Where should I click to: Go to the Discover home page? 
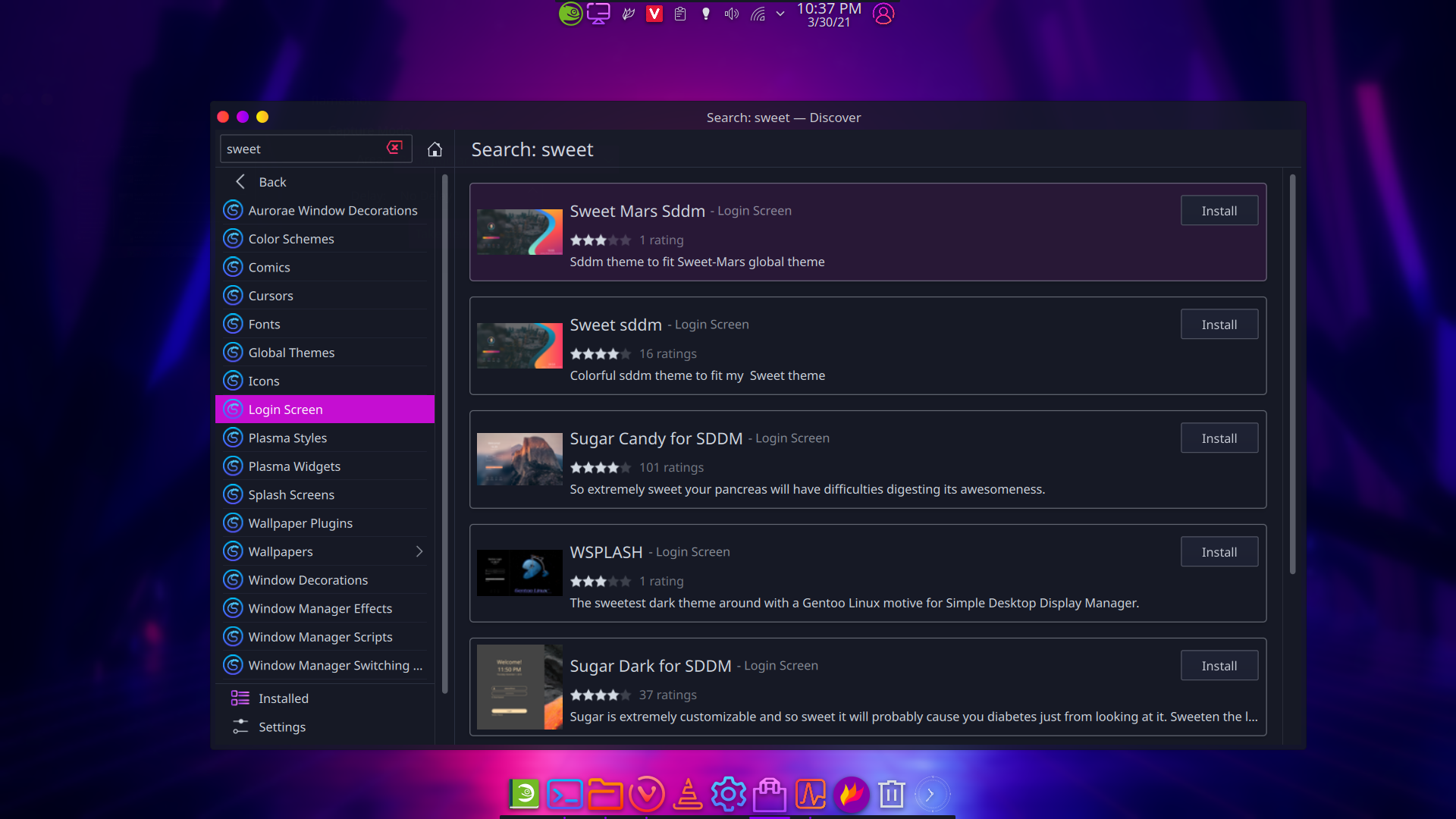pyautogui.click(x=435, y=149)
